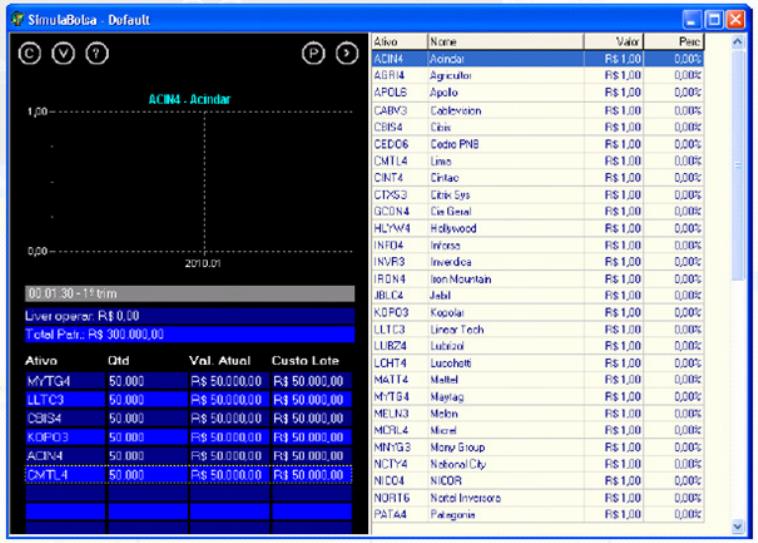Select LUBZ4 Lubrizol row
This screenshot has width=758, height=543.
[538, 346]
